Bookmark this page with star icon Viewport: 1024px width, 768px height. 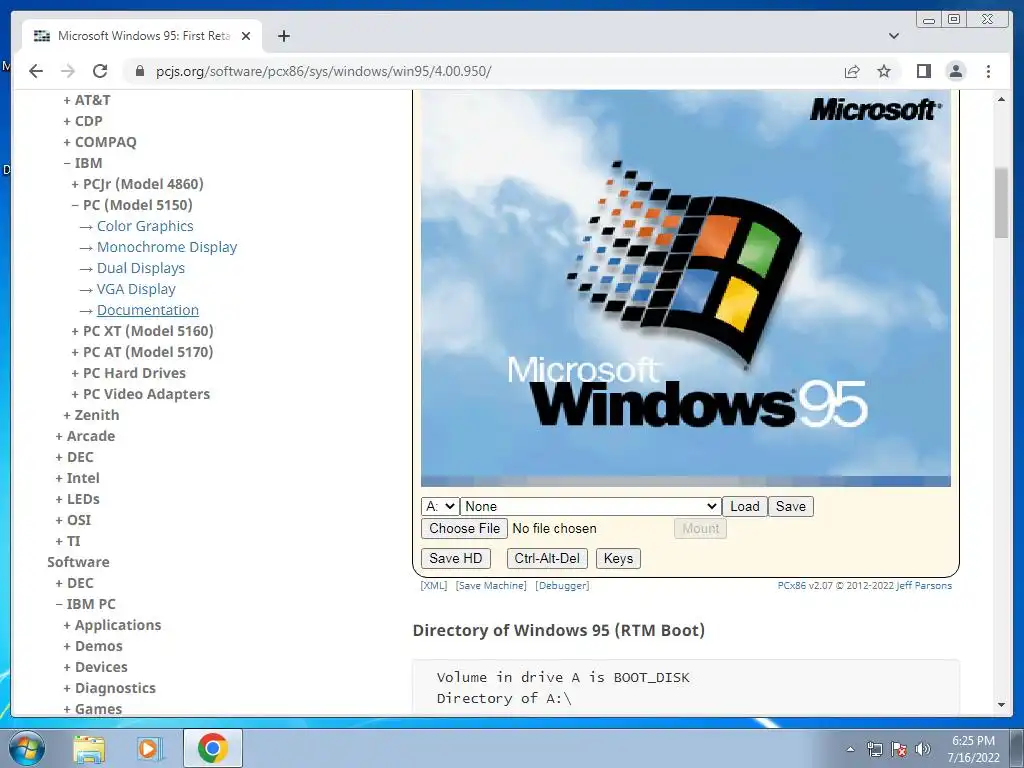(x=884, y=71)
